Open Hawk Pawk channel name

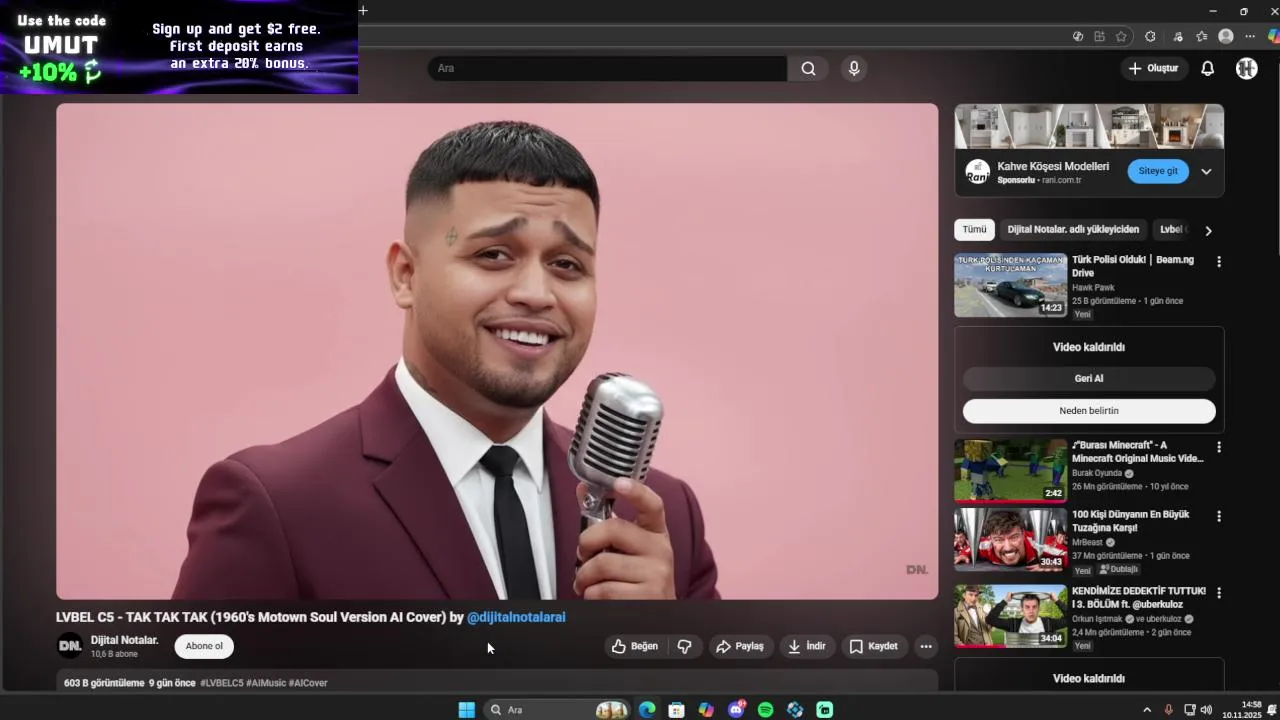(x=1093, y=288)
